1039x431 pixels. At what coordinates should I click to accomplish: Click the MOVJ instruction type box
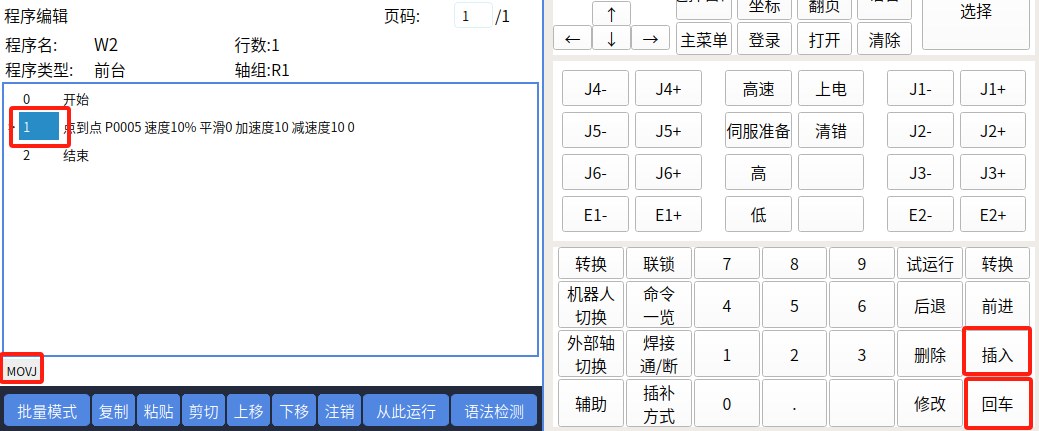(22, 371)
